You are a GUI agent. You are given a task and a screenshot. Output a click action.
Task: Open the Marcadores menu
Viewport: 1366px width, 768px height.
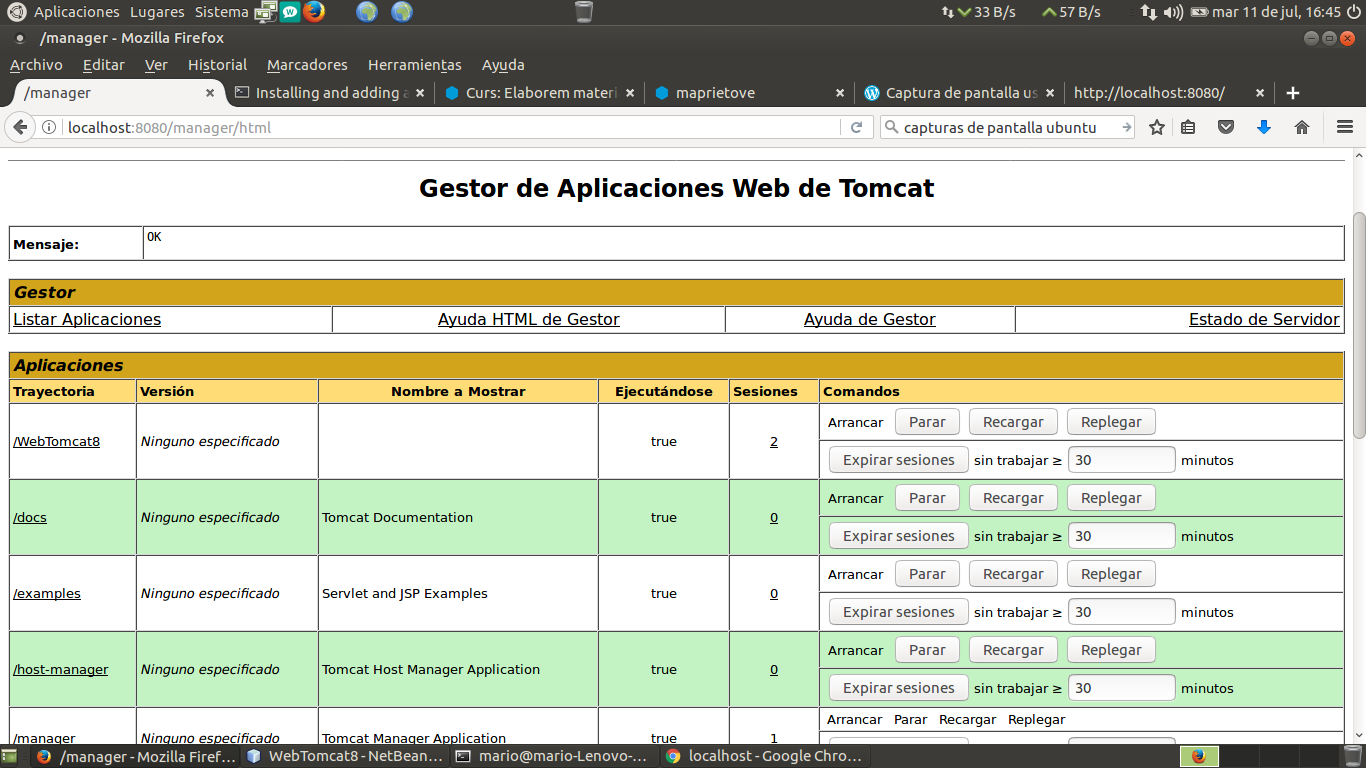307,65
